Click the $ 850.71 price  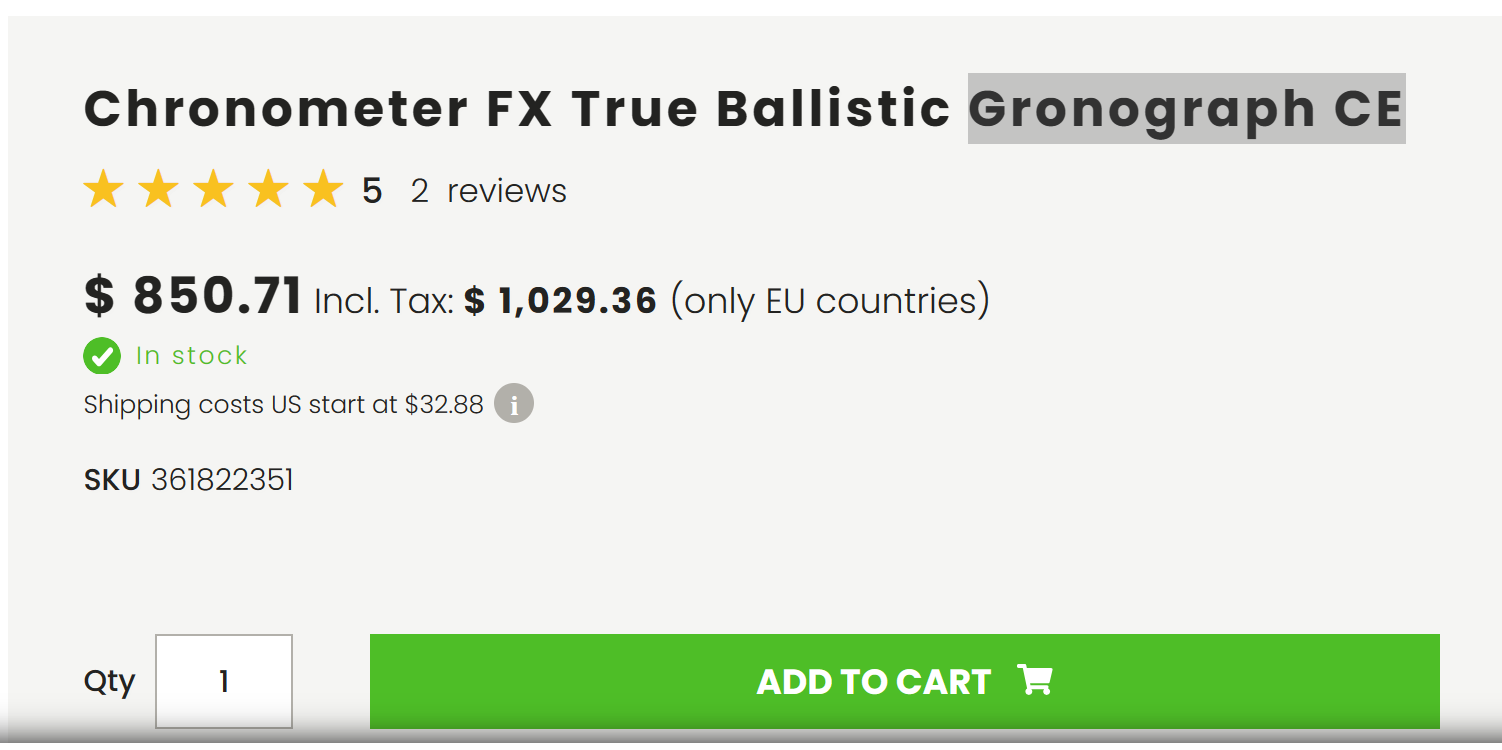193,295
